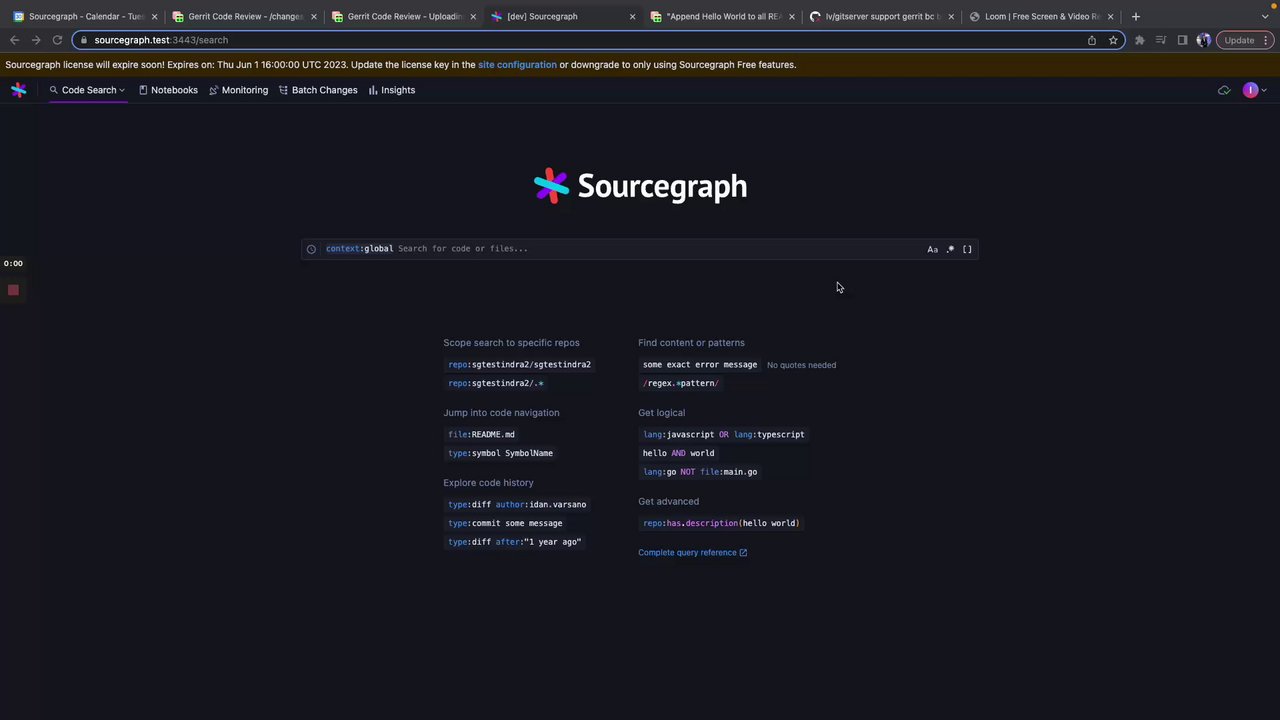This screenshot has width=1280, height=720.
Task: Switch to gitserver support gerrit tab
Action: pyautogui.click(x=881, y=17)
